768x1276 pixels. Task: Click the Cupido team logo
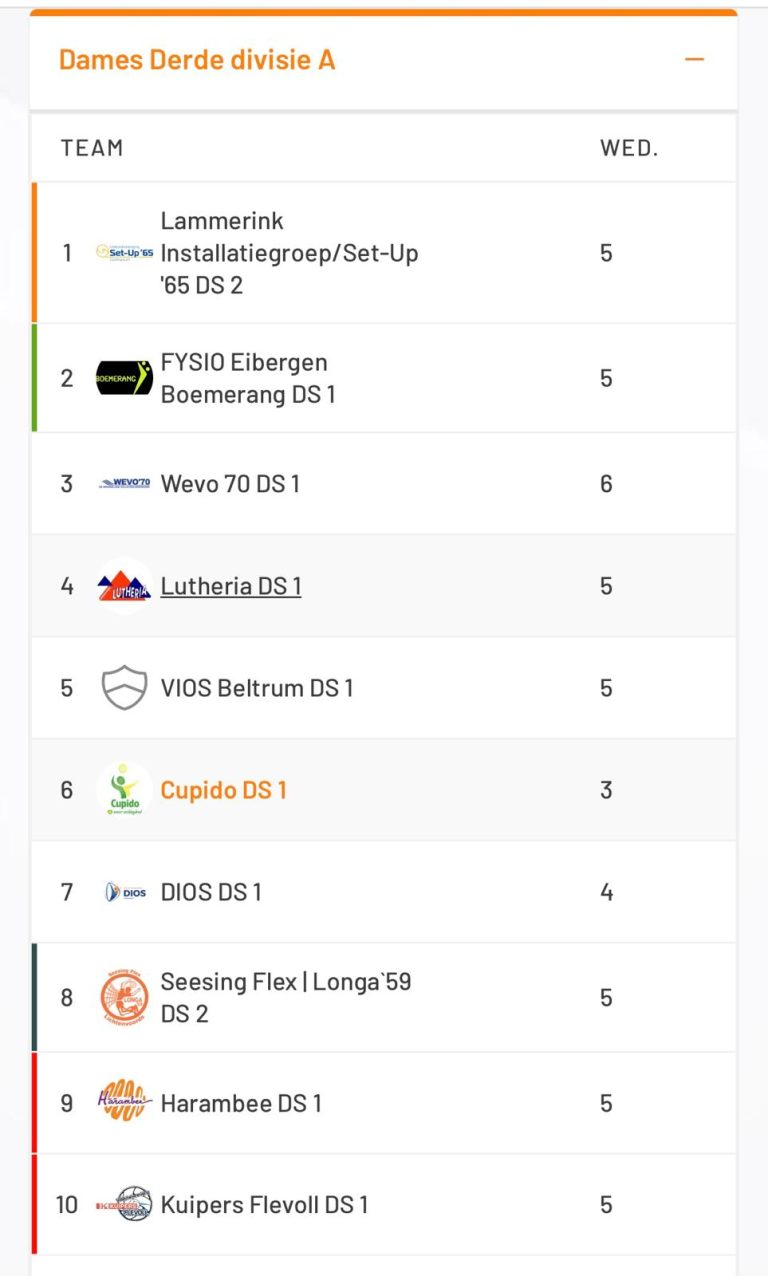125,790
